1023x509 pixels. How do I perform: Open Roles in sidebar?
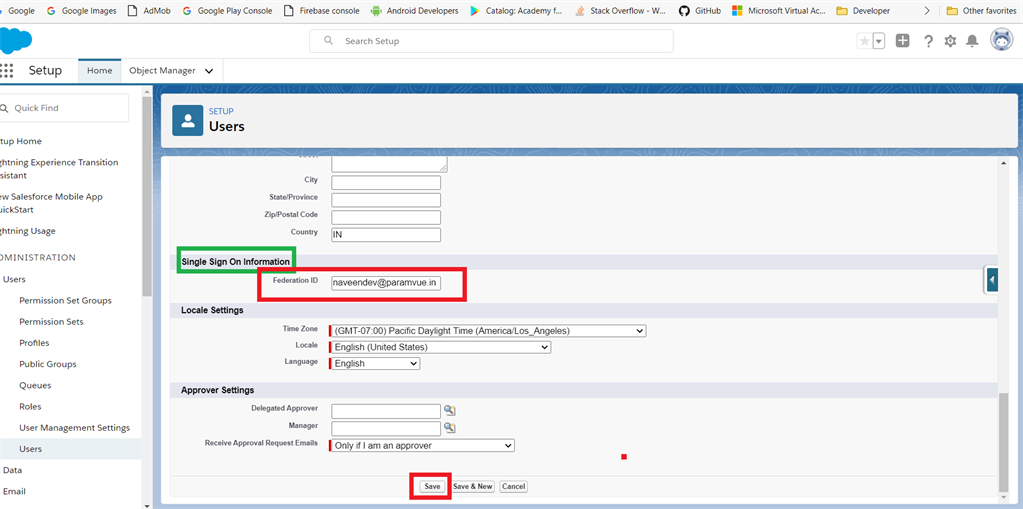coord(31,407)
